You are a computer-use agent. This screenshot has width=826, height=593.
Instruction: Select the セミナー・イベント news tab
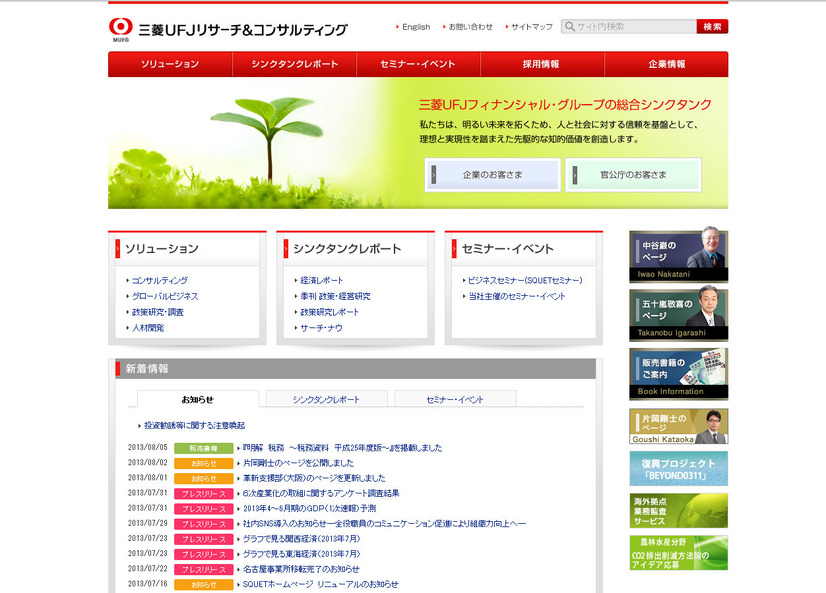coord(455,399)
